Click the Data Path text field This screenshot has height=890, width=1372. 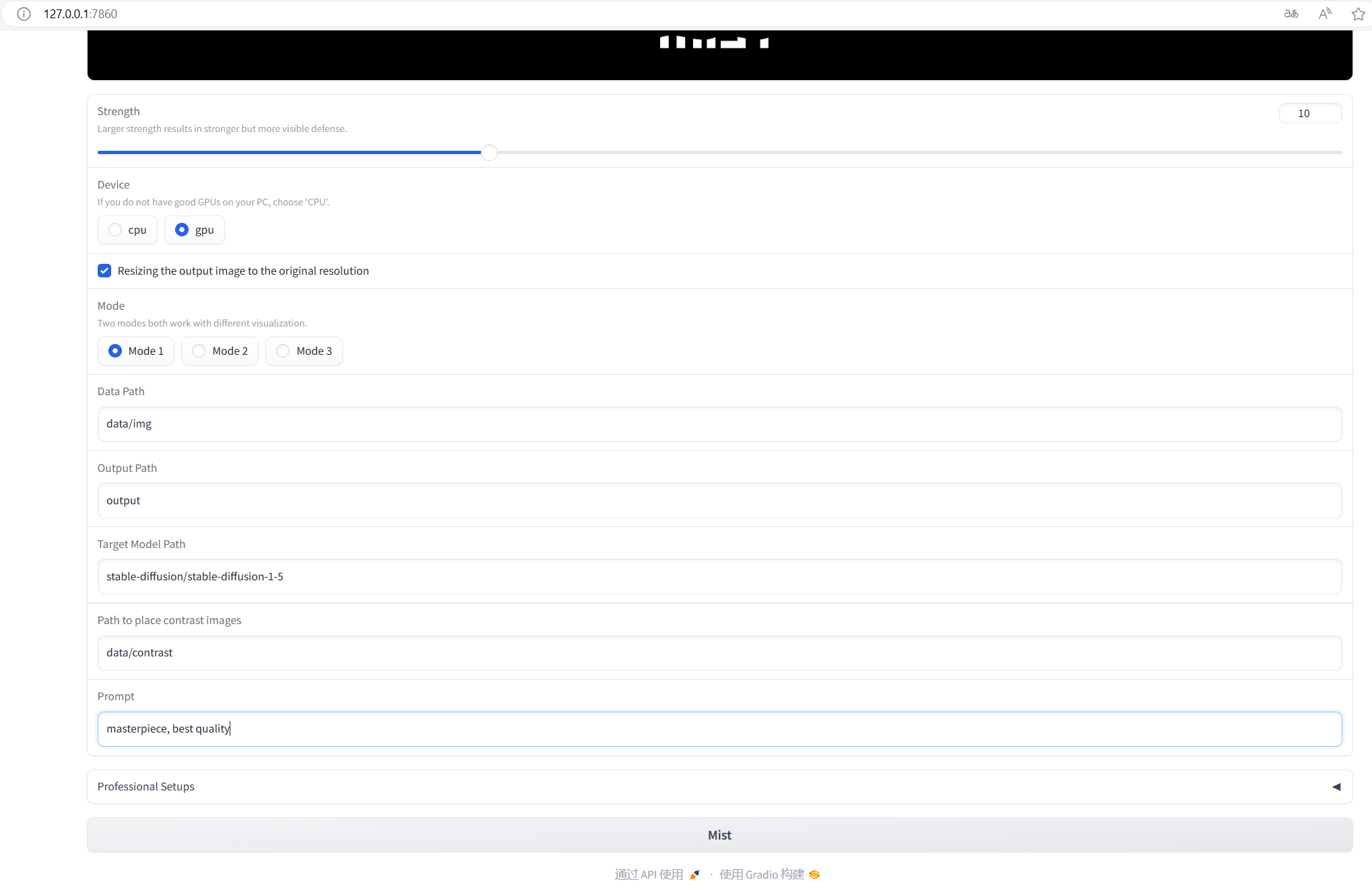(x=719, y=423)
